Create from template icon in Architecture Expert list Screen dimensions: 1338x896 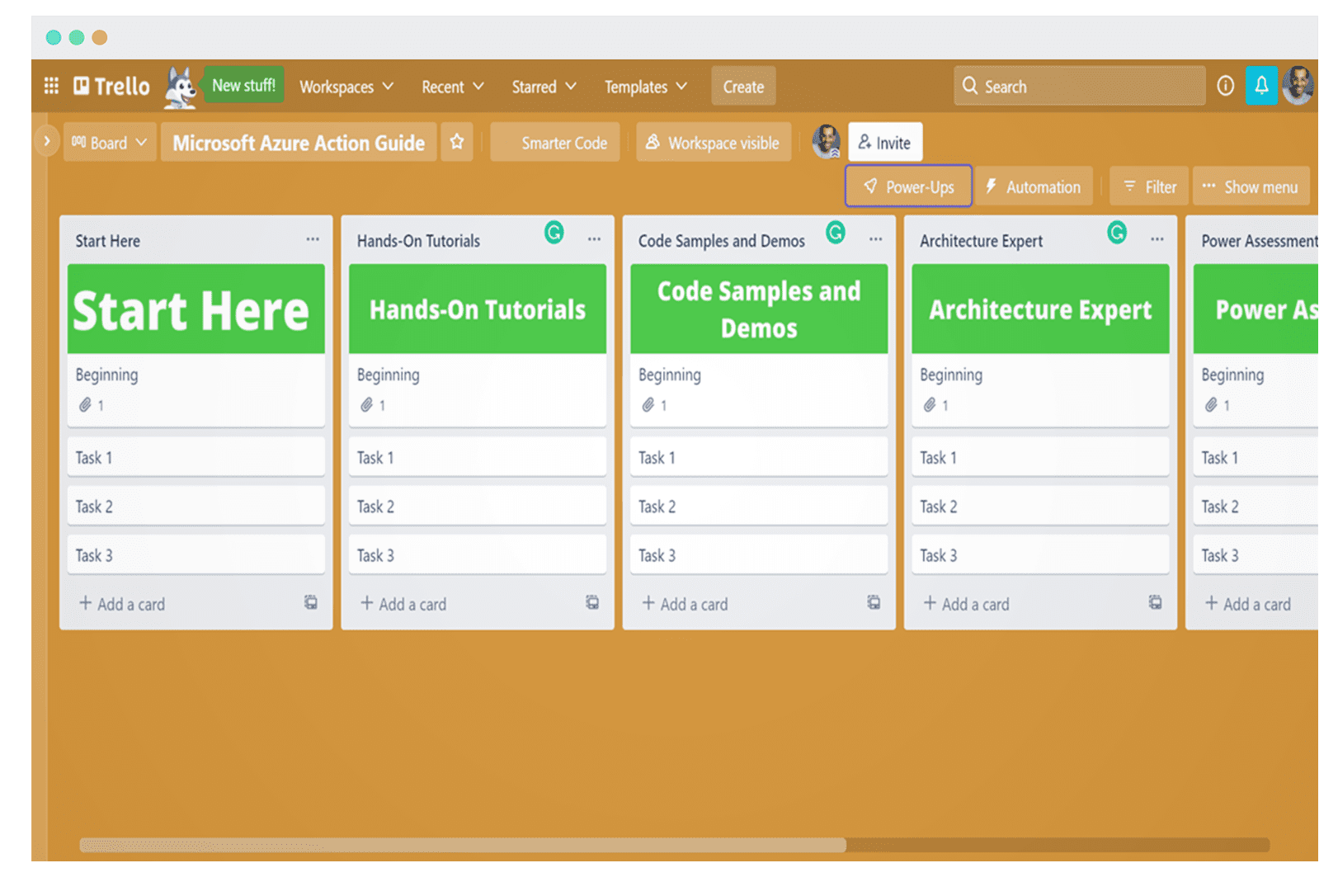(1156, 602)
